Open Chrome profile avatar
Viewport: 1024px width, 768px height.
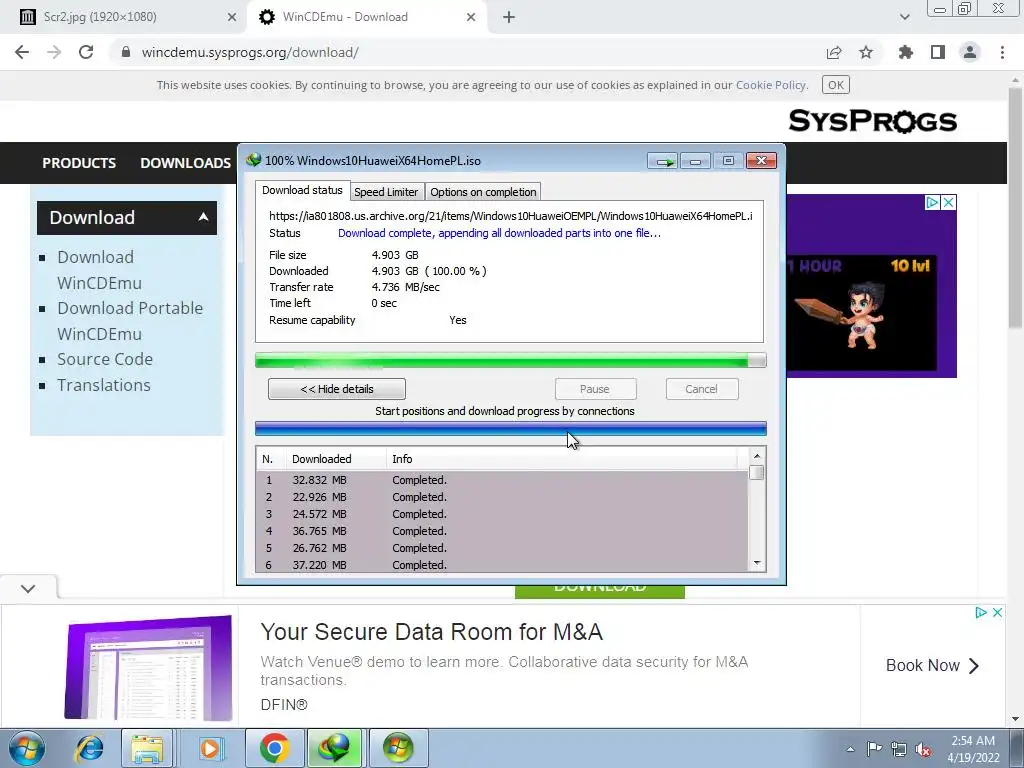[970, 52]
